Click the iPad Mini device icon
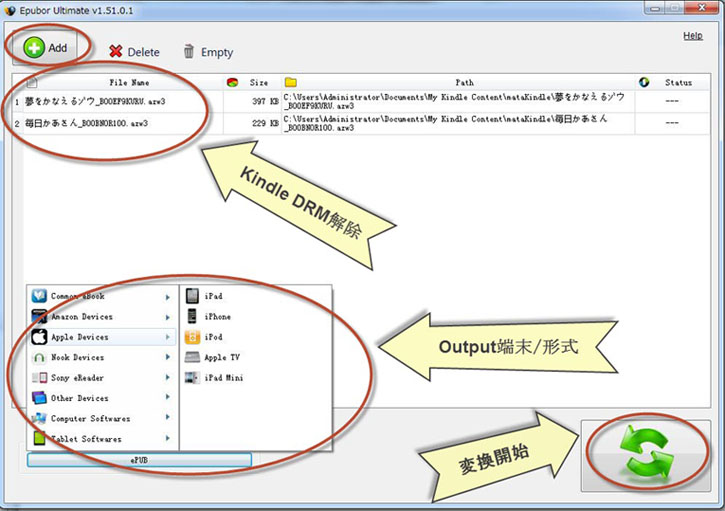 pos(192,378)
